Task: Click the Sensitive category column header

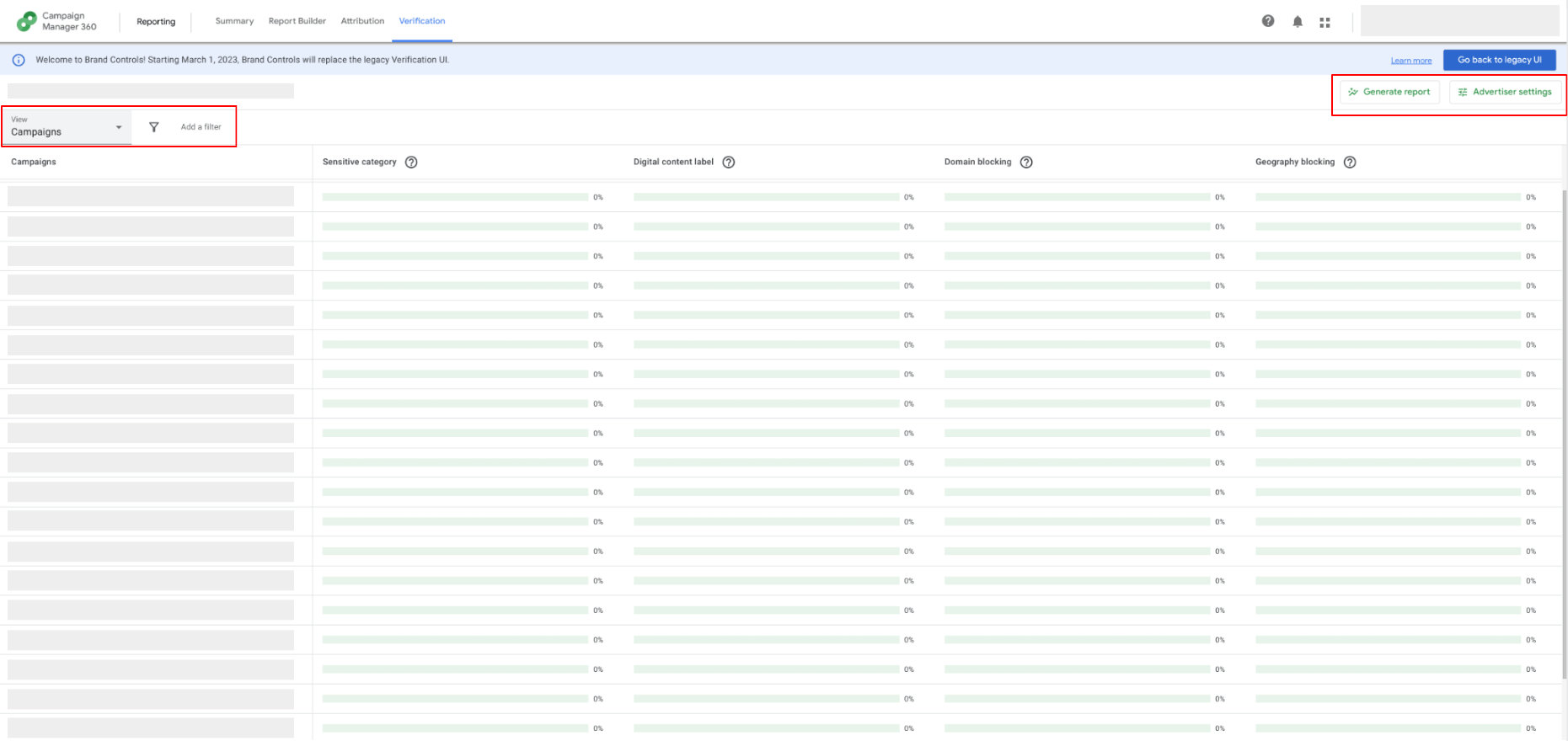Action: pyautogui.click(x=360, y=162)
